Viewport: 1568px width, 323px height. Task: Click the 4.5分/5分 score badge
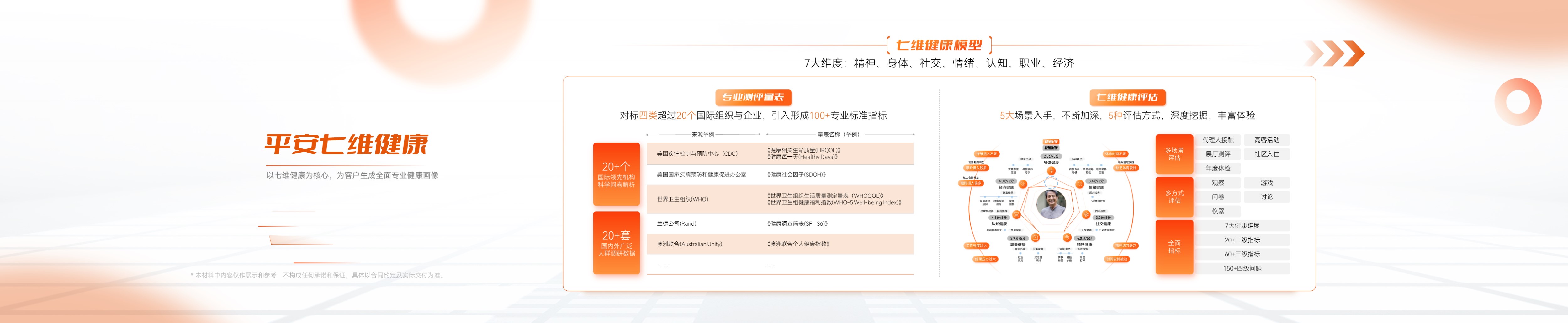coord(999,218)
